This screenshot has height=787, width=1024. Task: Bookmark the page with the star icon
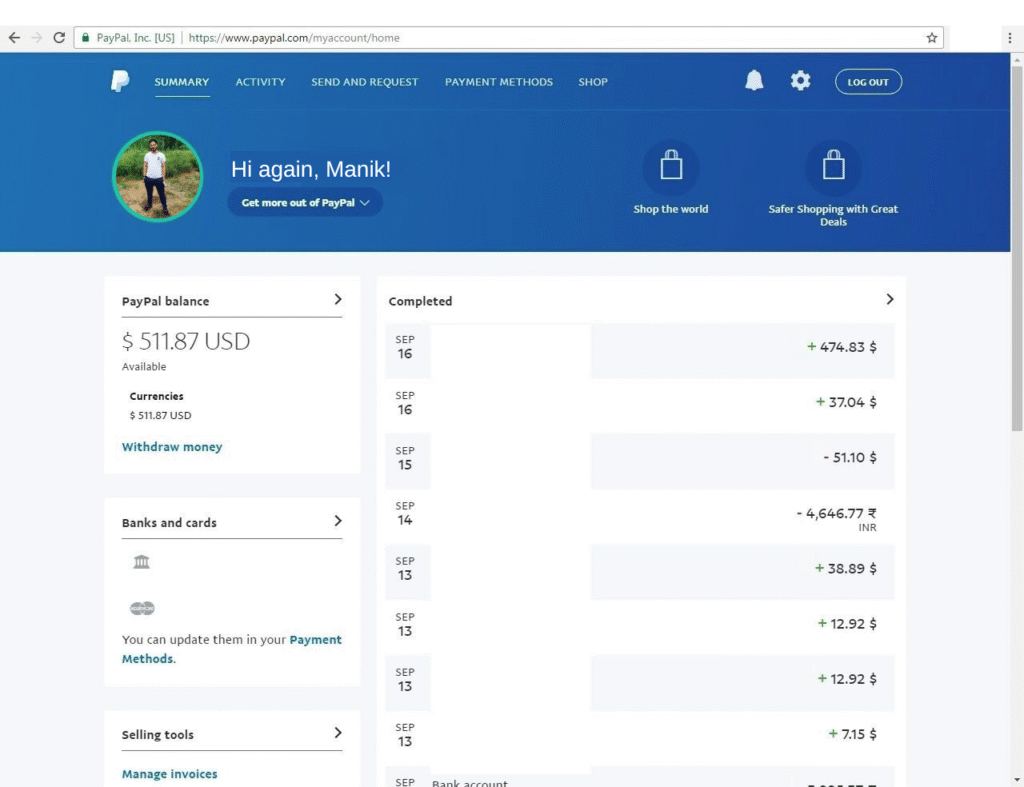tap(932, 38)
